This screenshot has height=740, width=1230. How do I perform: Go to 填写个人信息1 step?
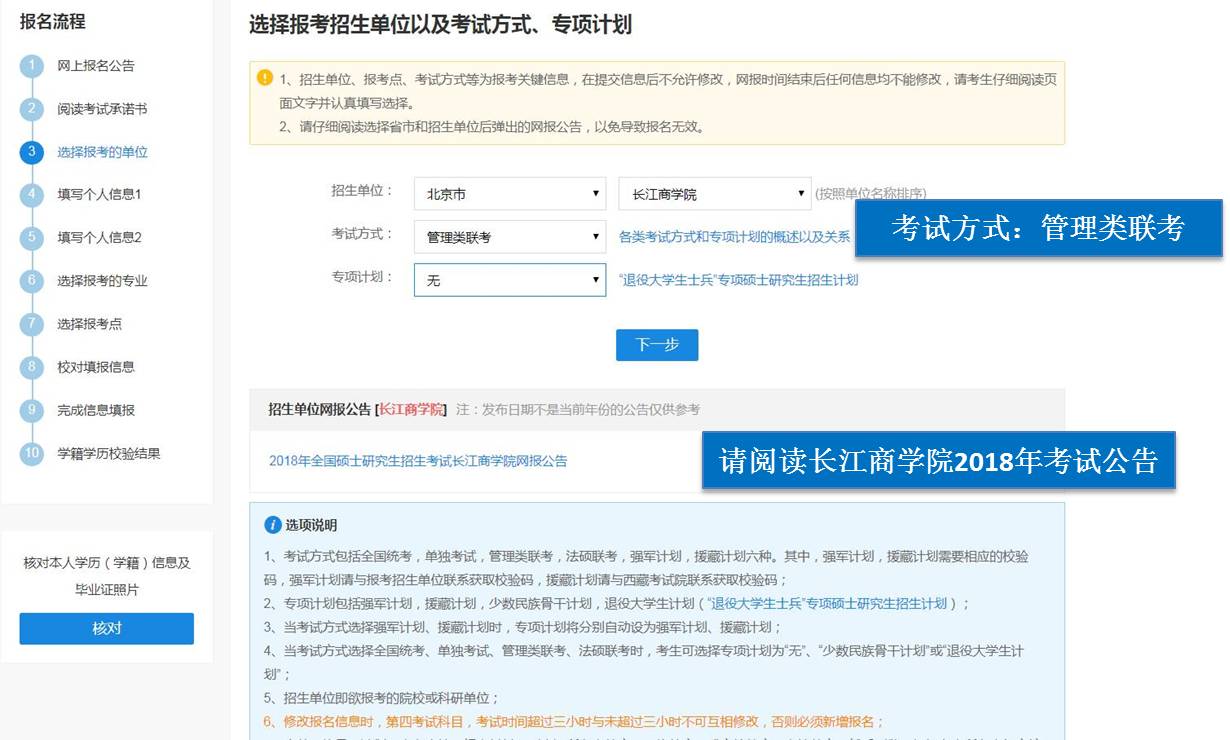(99, 195)
